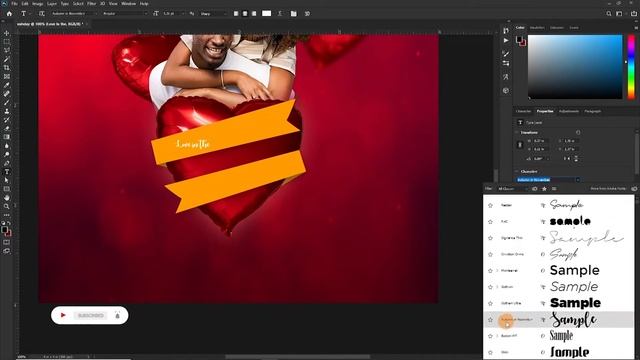Open the Actions play panel icon
Screen dimensions: 640x360
pyautogui.click(x=506, y=40)
